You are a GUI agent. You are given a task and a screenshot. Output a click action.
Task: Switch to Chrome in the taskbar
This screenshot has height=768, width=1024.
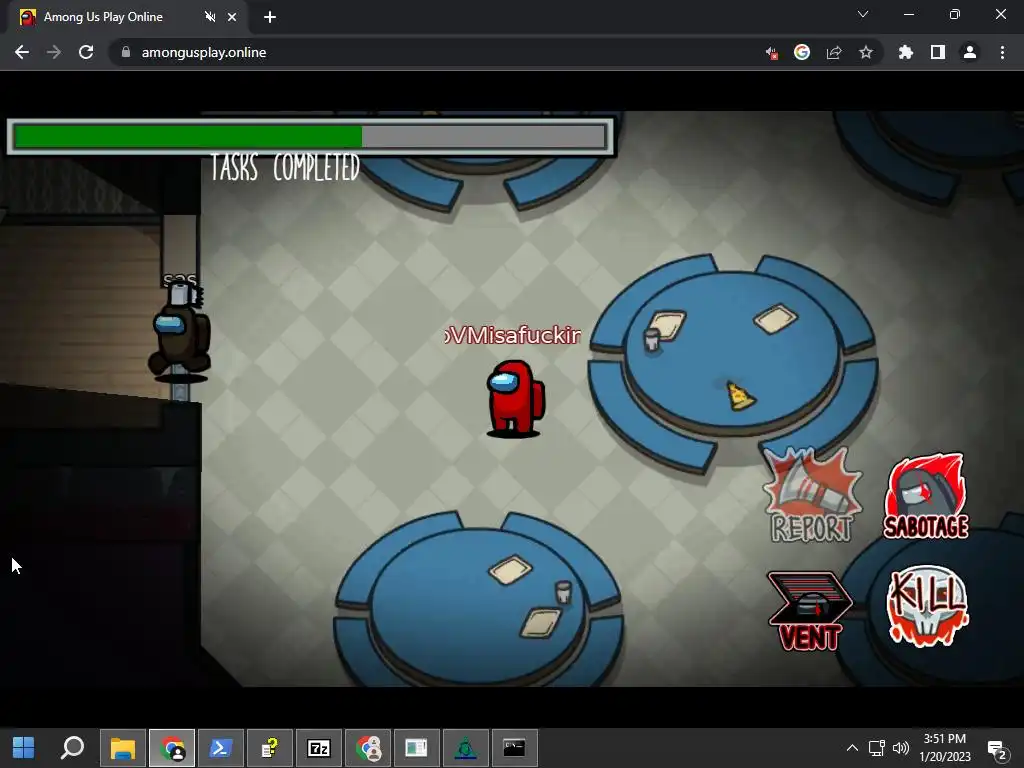pos(172,748)
